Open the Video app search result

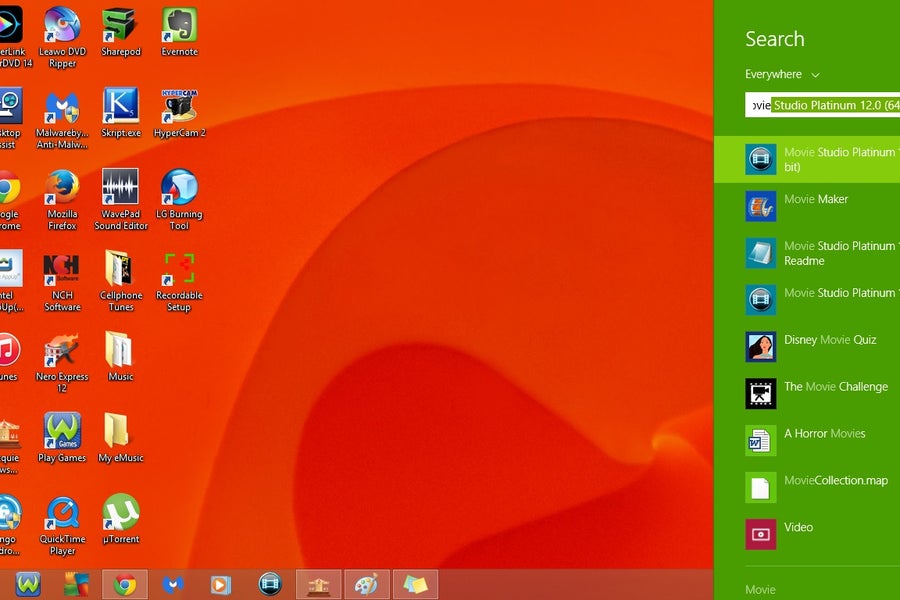[x=807, y=534]
